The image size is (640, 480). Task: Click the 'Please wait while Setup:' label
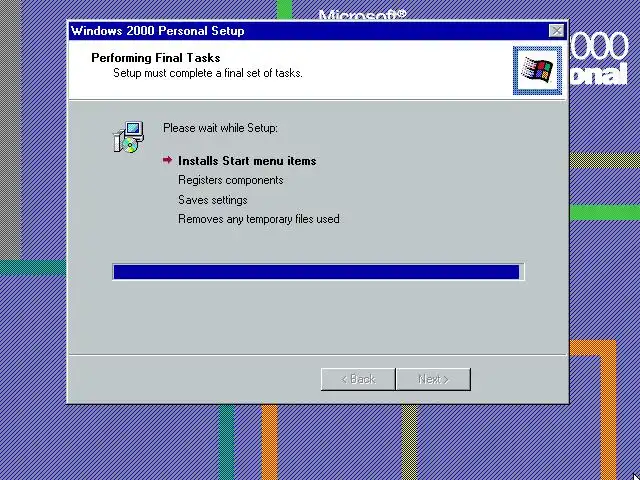click(220, 128)
